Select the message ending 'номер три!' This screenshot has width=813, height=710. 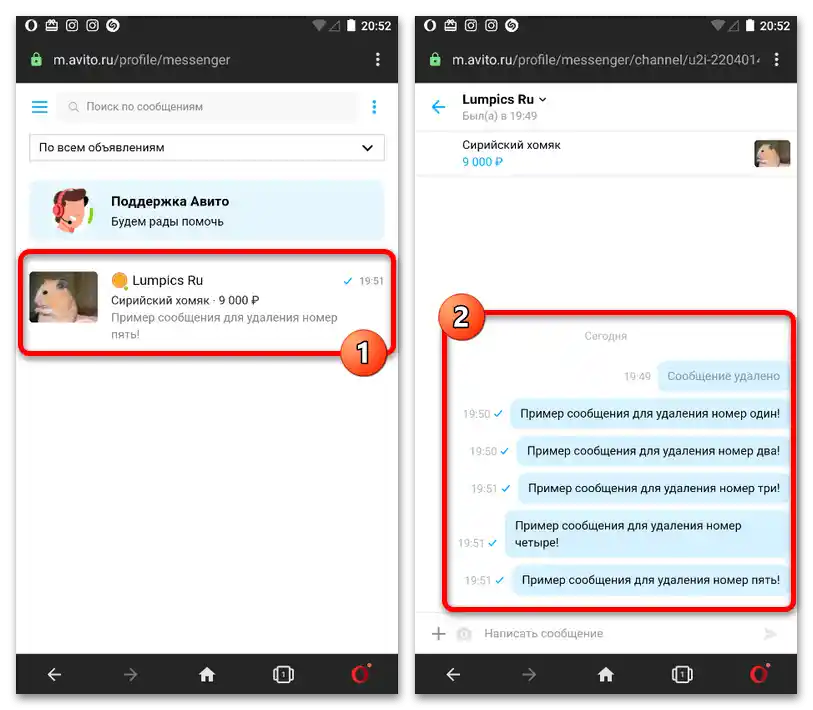tap(654, 488)
